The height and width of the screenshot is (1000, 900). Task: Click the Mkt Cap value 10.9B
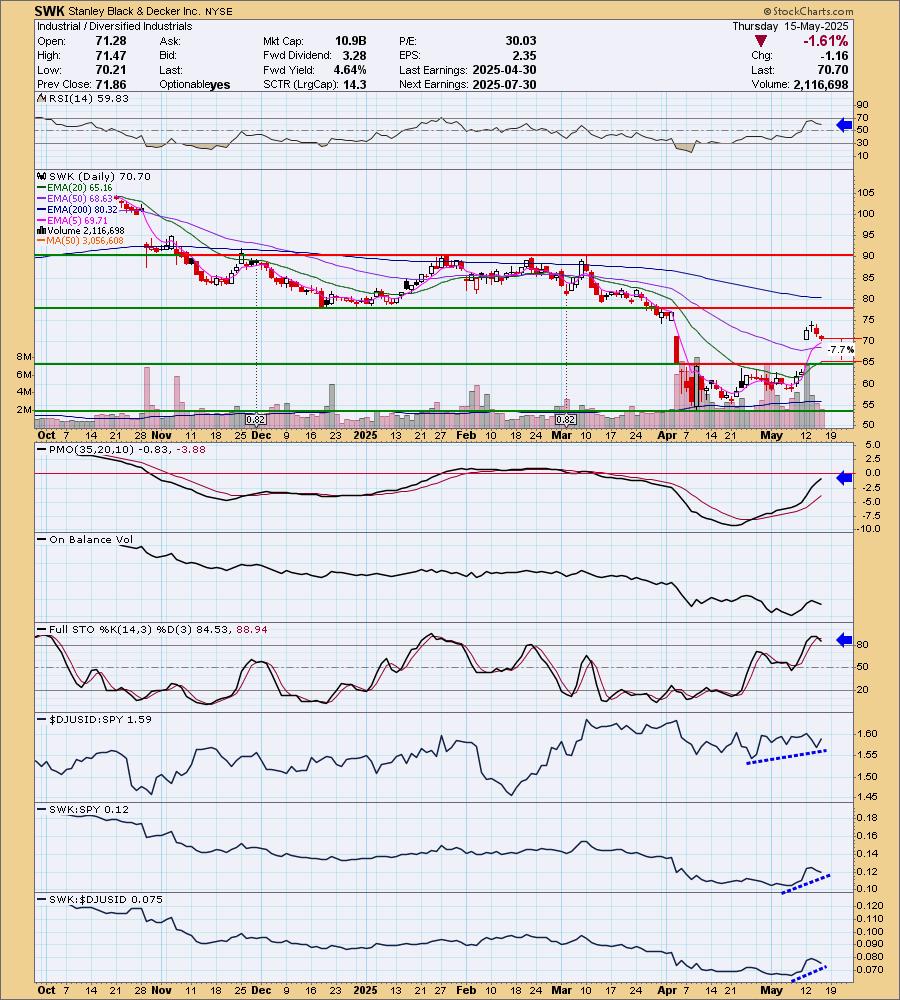click(351, 41)
